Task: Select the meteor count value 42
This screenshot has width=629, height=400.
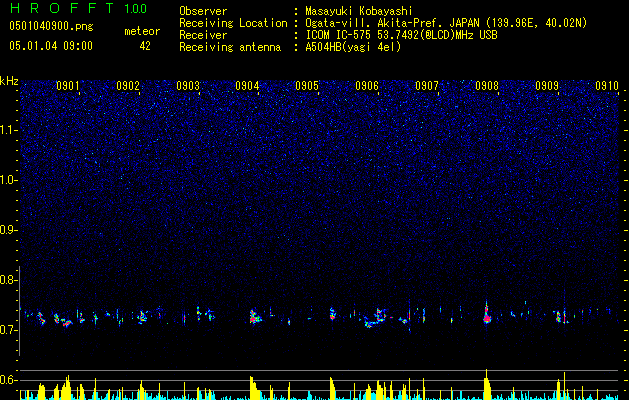Action: 145,46
